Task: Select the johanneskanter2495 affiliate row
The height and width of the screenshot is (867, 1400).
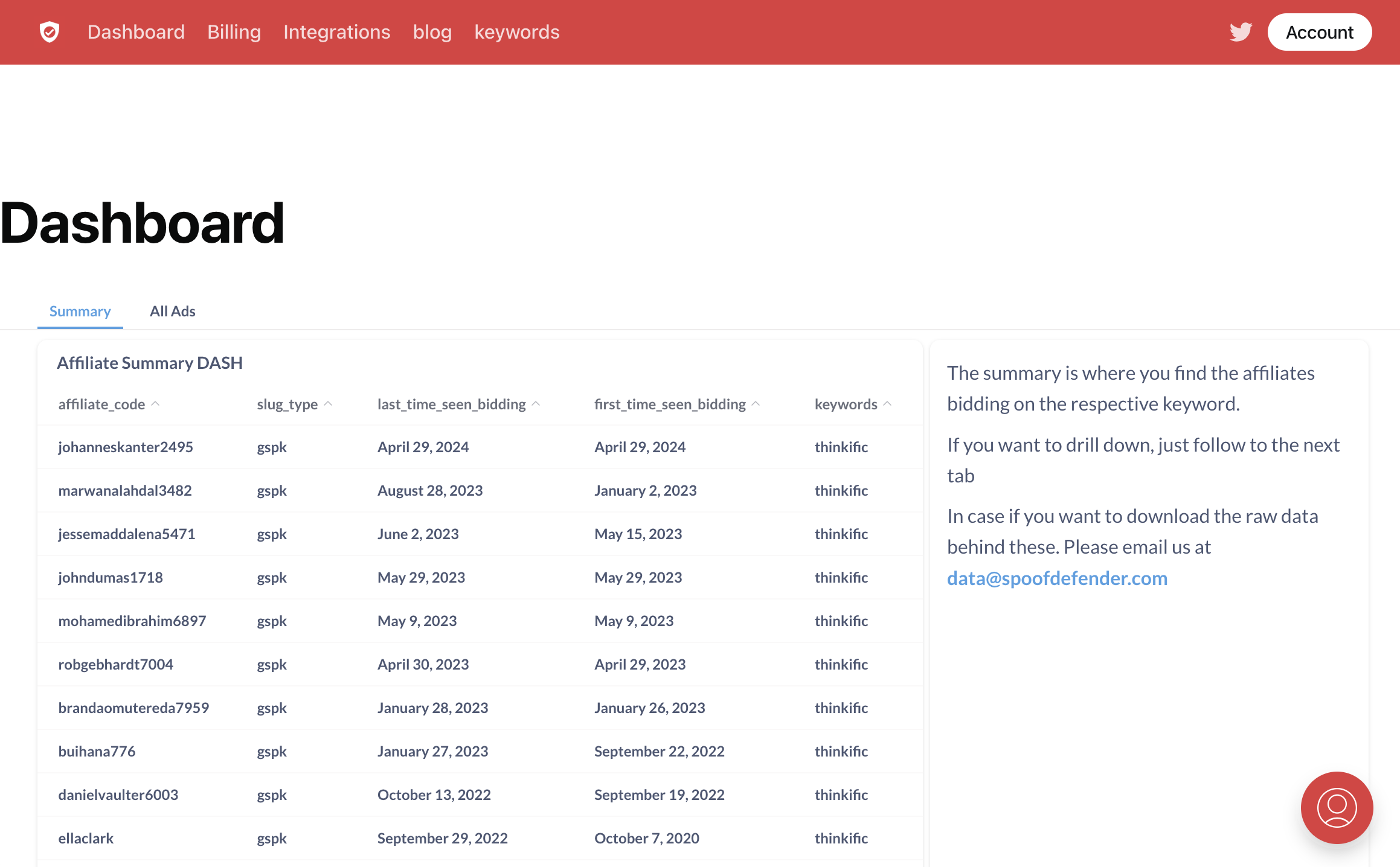Action: (x=126, y=447)
